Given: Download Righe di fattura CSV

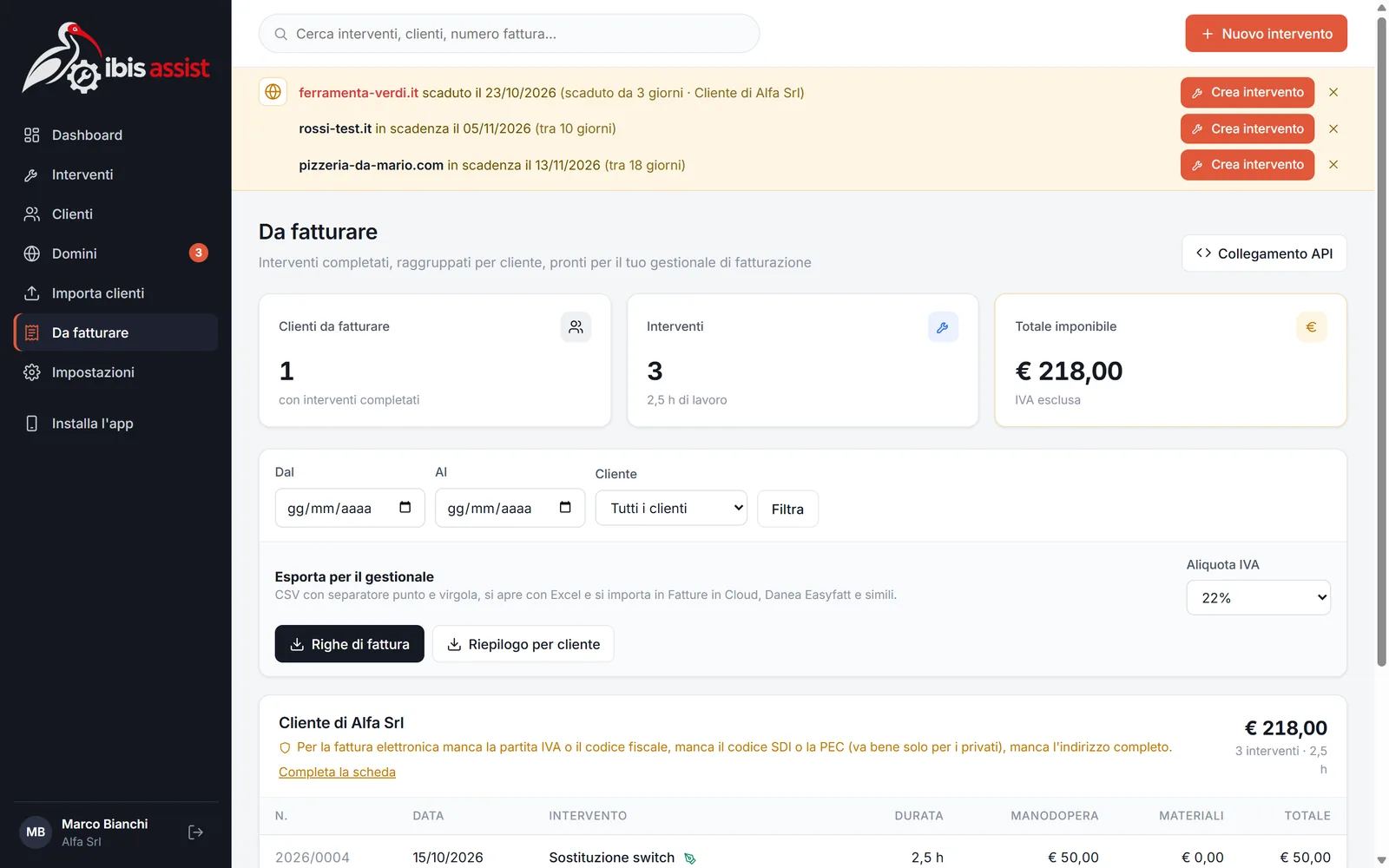Looking at the screenshot, I should (350, 644).
